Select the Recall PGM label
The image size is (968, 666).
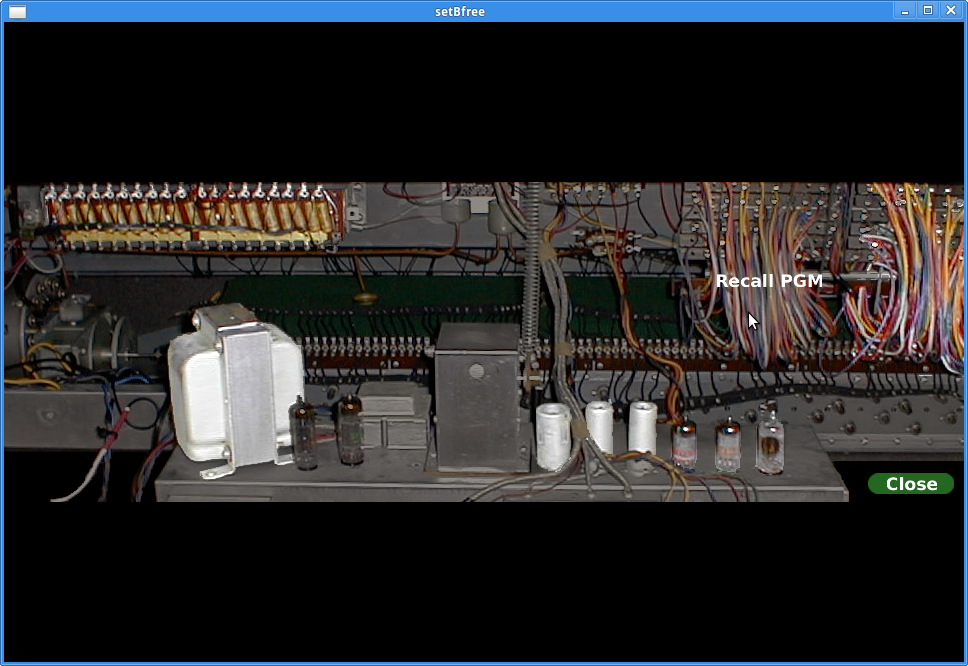(769, 281)
